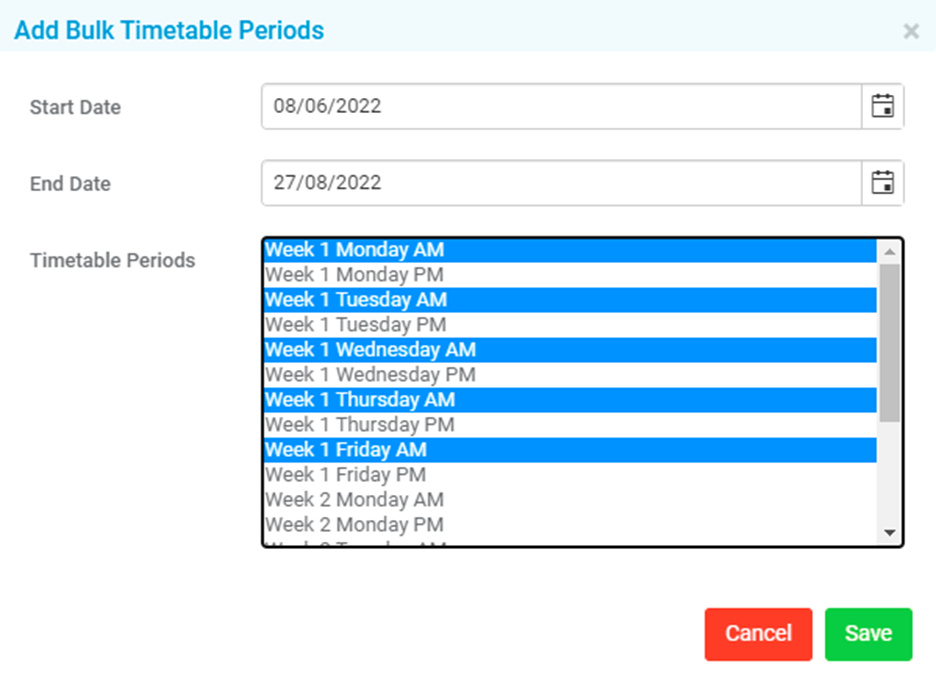Select Week 2 Monday AM period
936x683 pixels.
click(x=571, y=500)
